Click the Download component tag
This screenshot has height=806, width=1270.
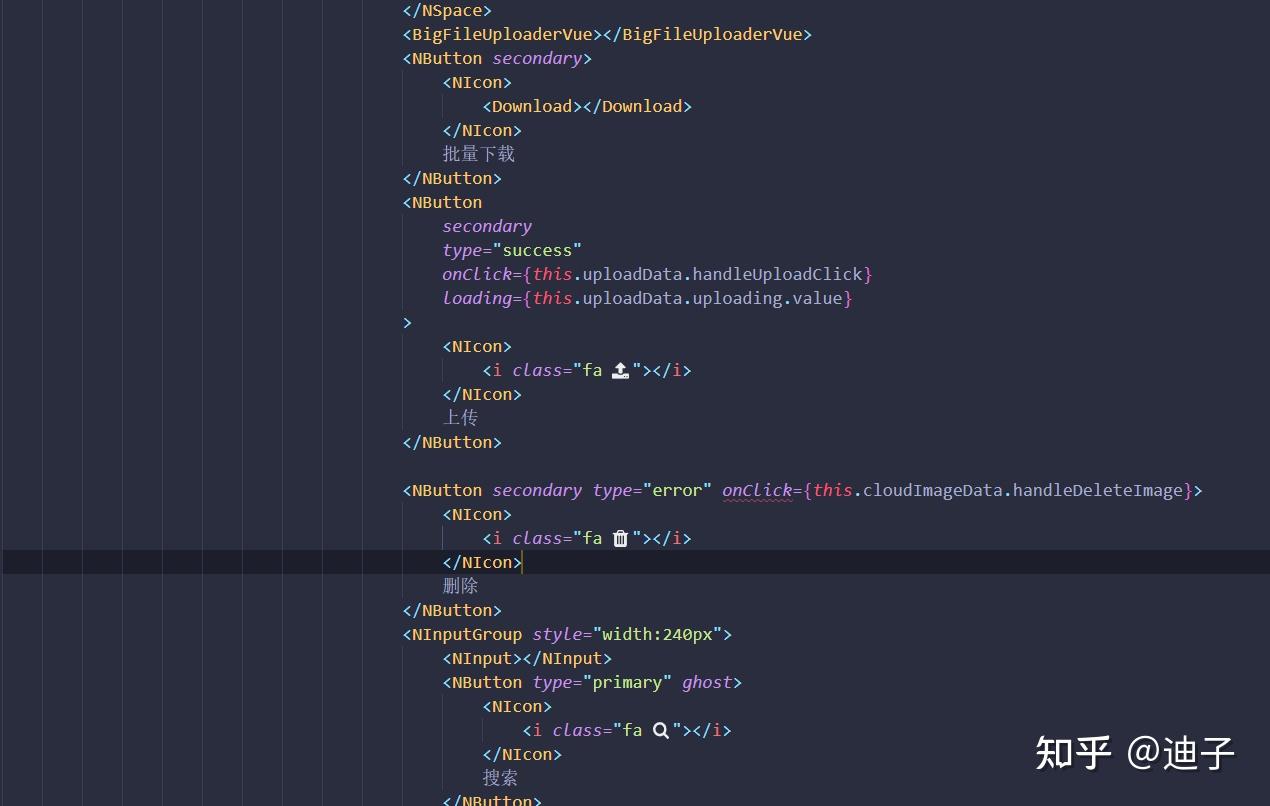coord(530,106)
